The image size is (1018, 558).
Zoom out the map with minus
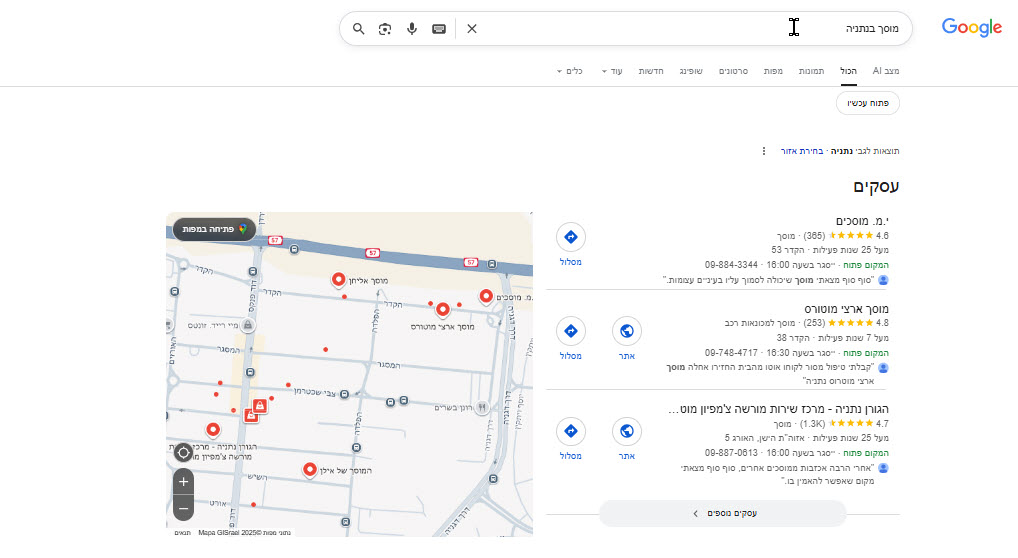pyautogui.click(x=183, y=508)
